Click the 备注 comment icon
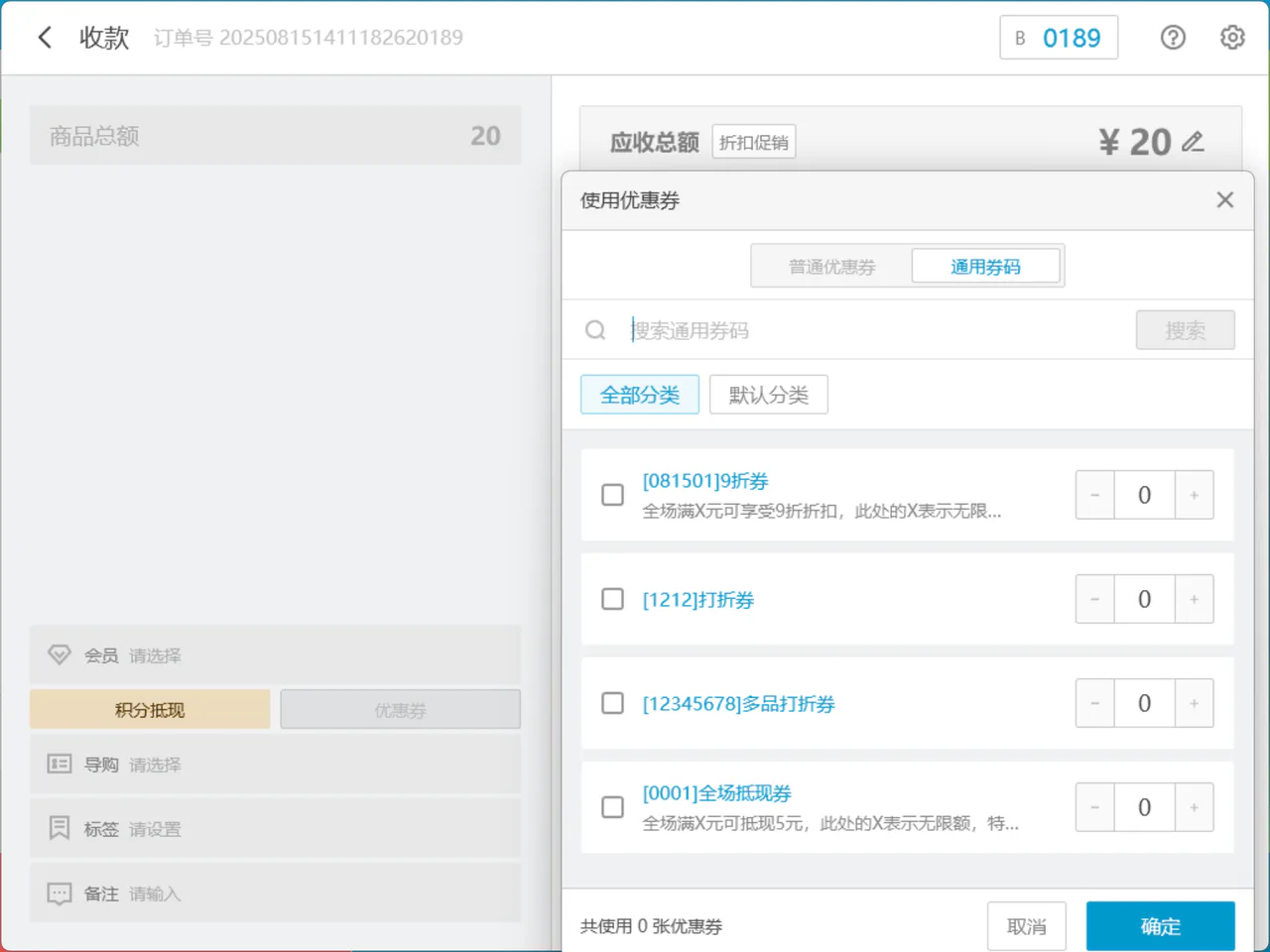1270x952 pixels. (60, 893)
